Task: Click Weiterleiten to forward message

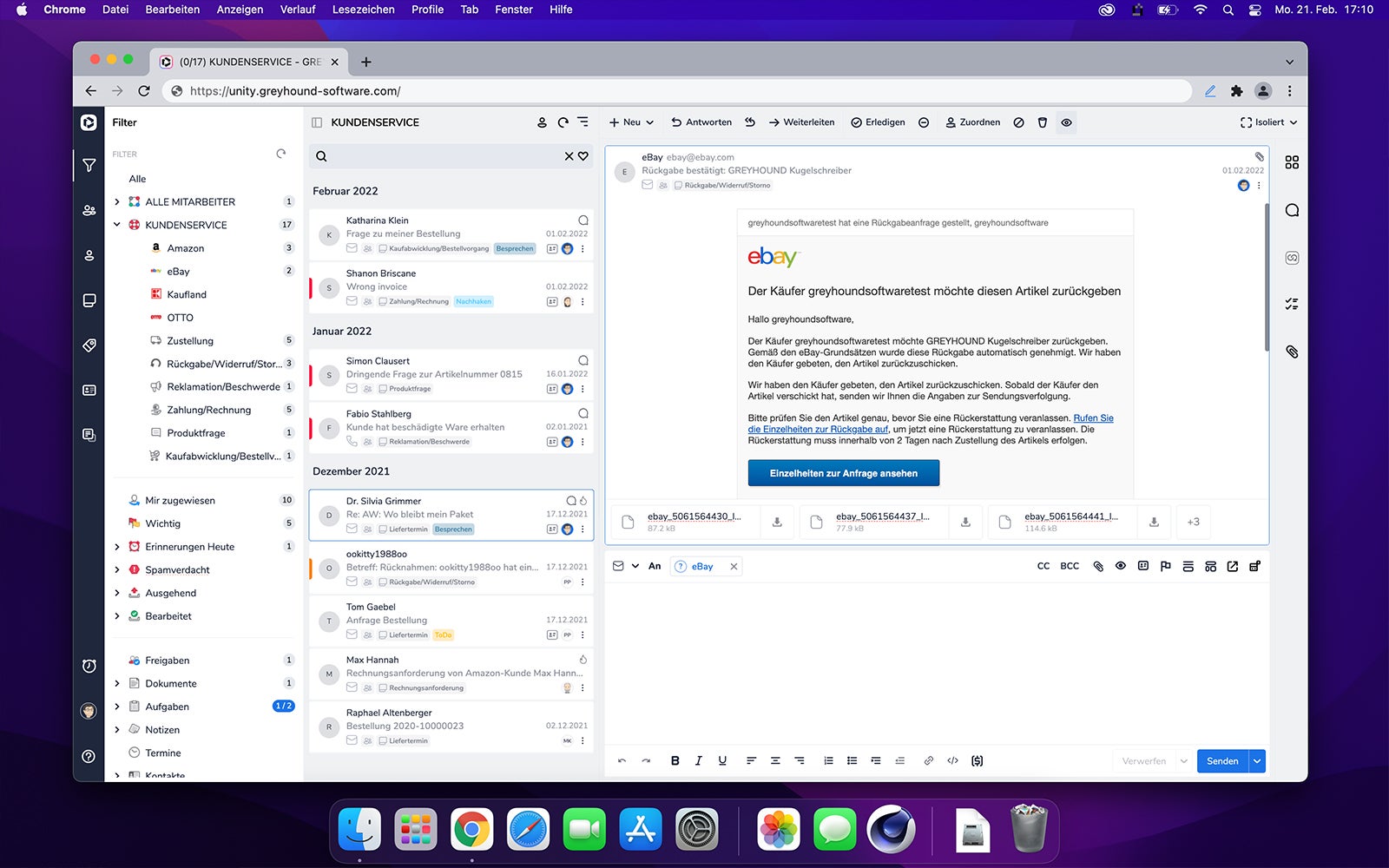Action: pos(801,122)
